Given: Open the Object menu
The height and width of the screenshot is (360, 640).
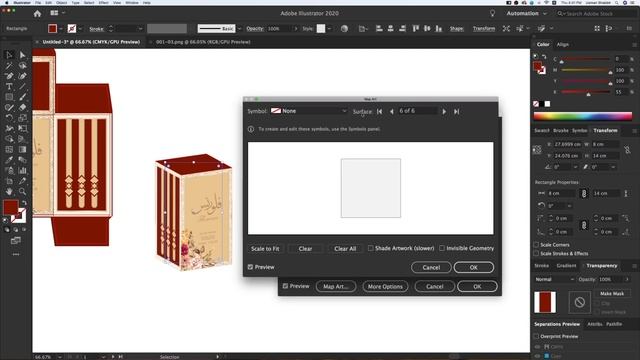Looking at the screenshot, I should coord(62,2).
